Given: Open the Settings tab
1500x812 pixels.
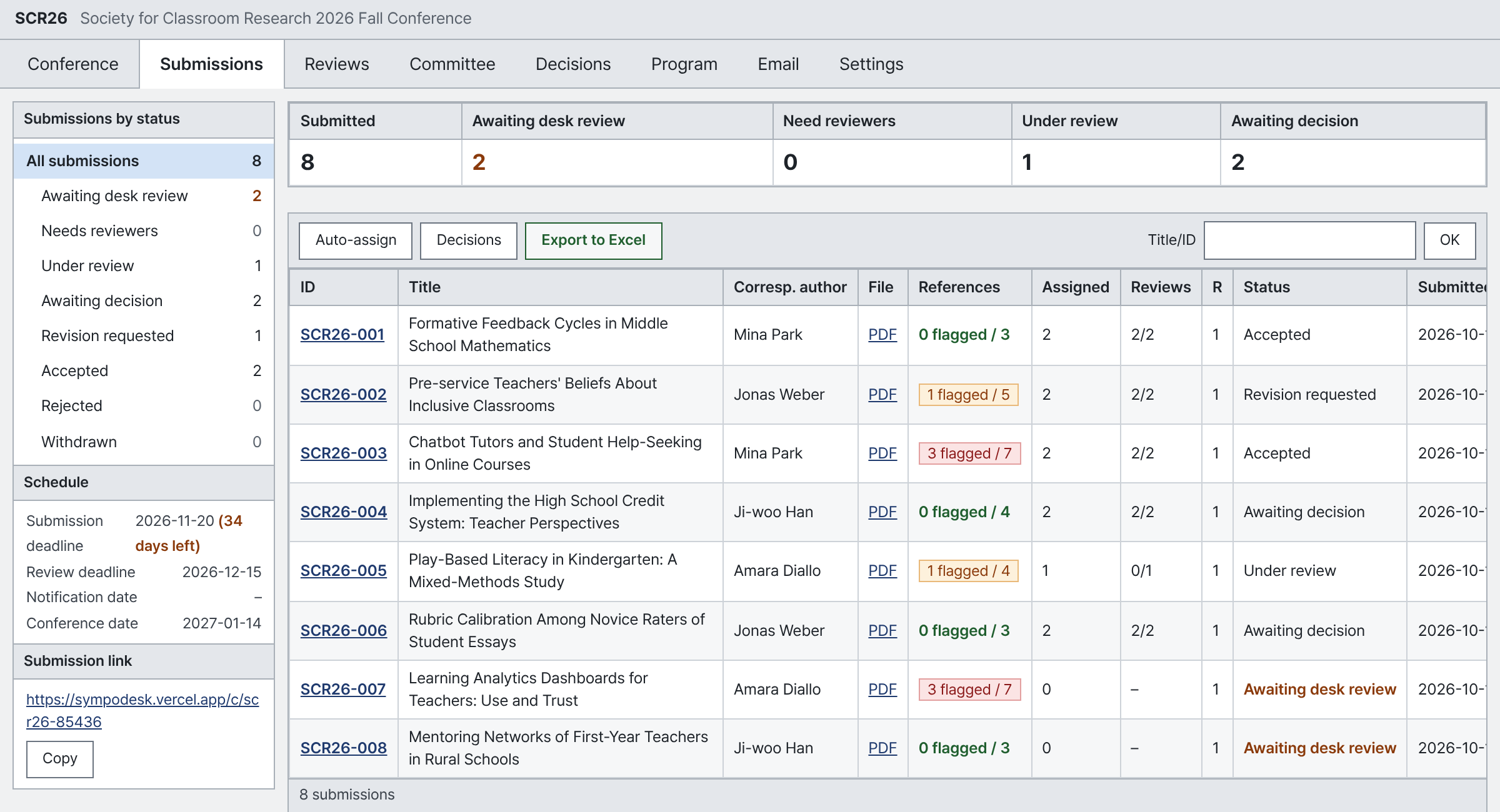Looking at the screenshot, I should click(871, 64).
